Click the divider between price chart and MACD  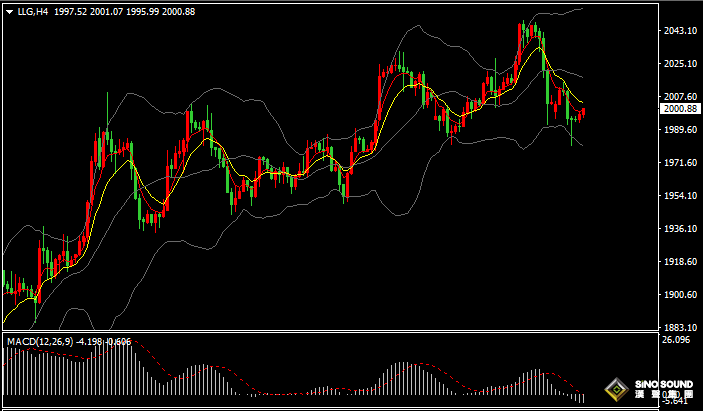click(330, 333)
